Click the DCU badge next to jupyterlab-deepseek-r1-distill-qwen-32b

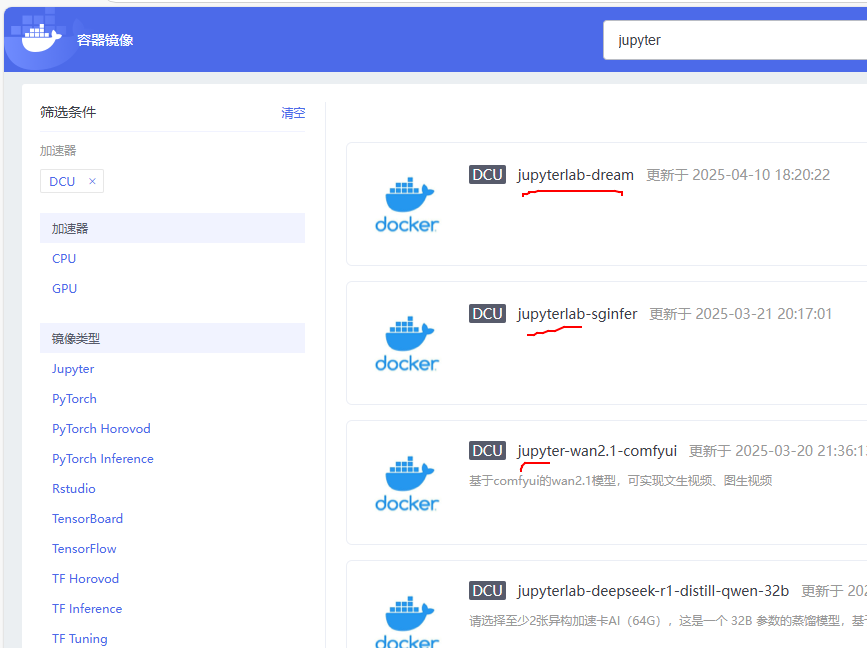[x=487, y=590]
